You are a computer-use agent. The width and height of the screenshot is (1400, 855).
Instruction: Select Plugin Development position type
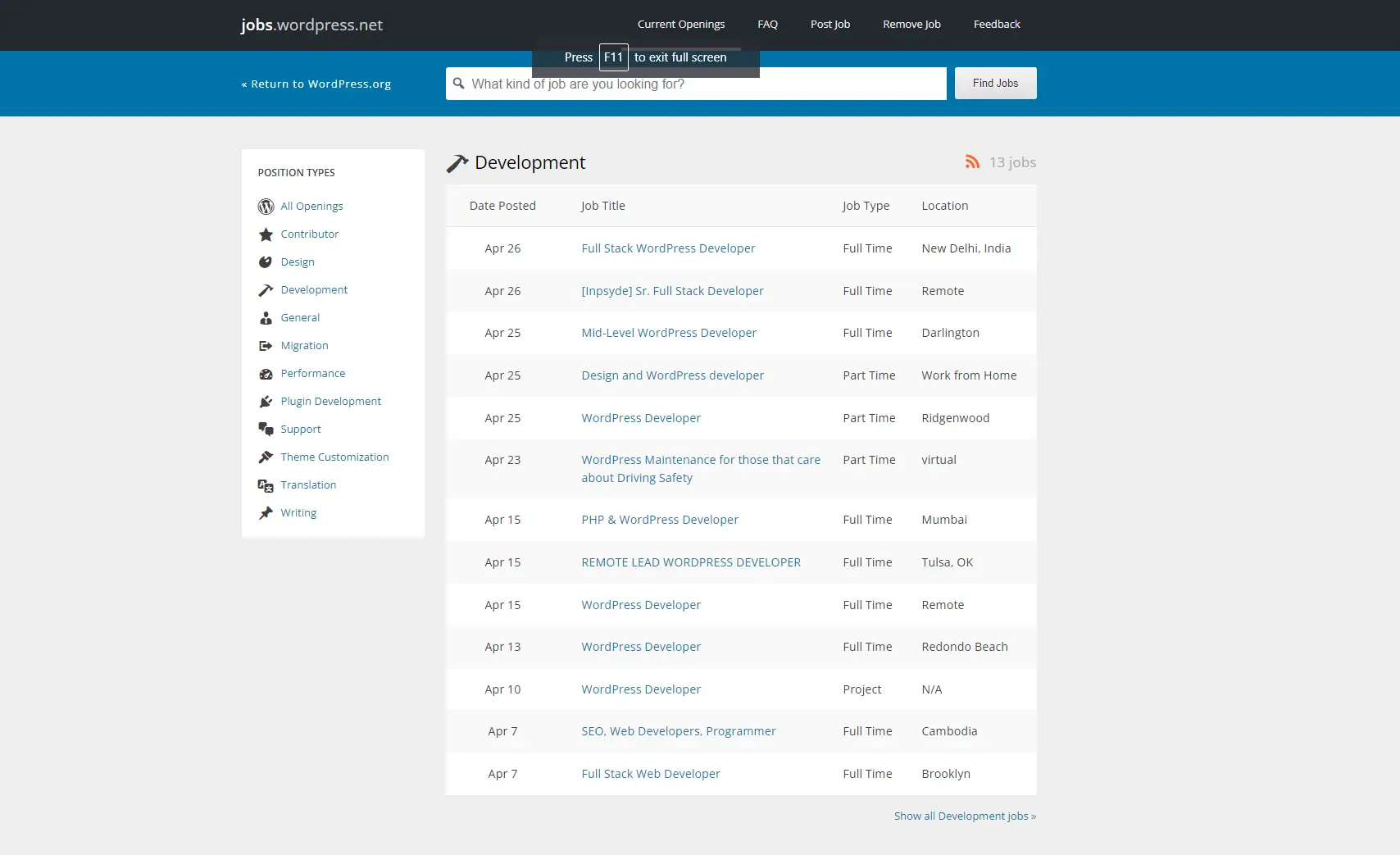click(331, 402)
